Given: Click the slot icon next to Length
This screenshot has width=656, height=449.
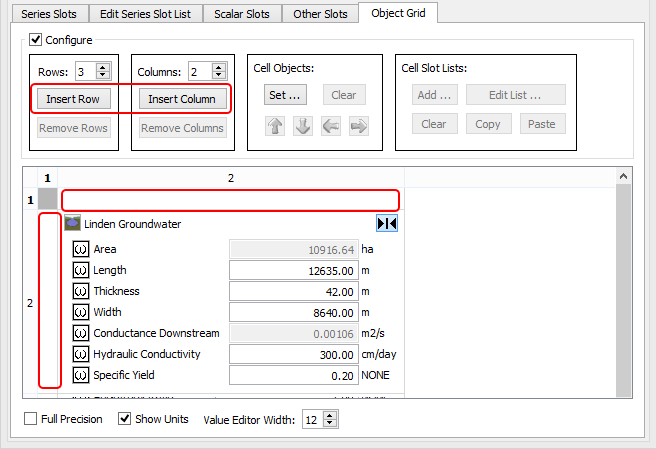Looking at the screenshot, I should tap(81, 270).
